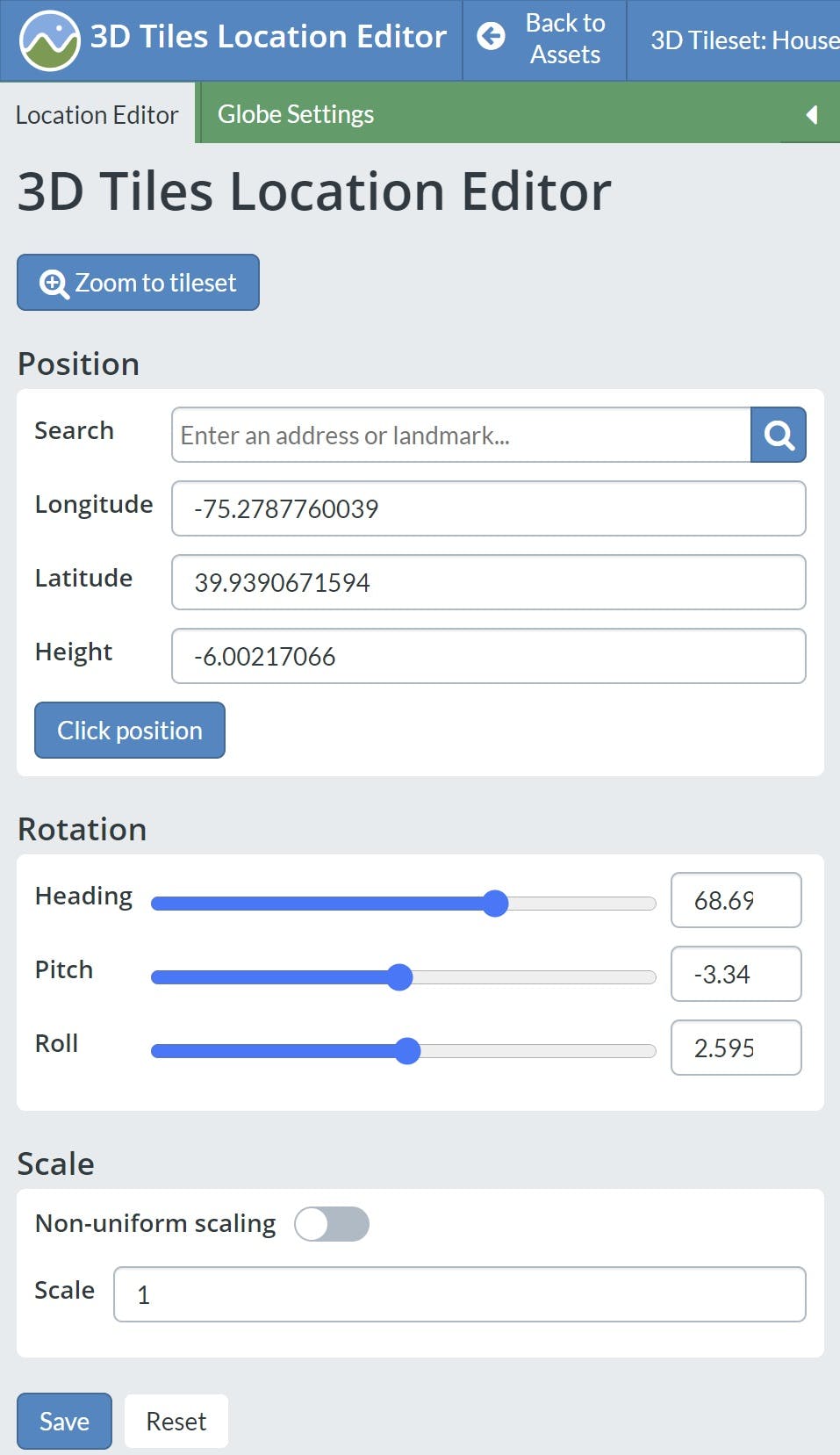The image size is (840, 1455).
Task: Click the Latitude input field
Action: pos(488,582)
